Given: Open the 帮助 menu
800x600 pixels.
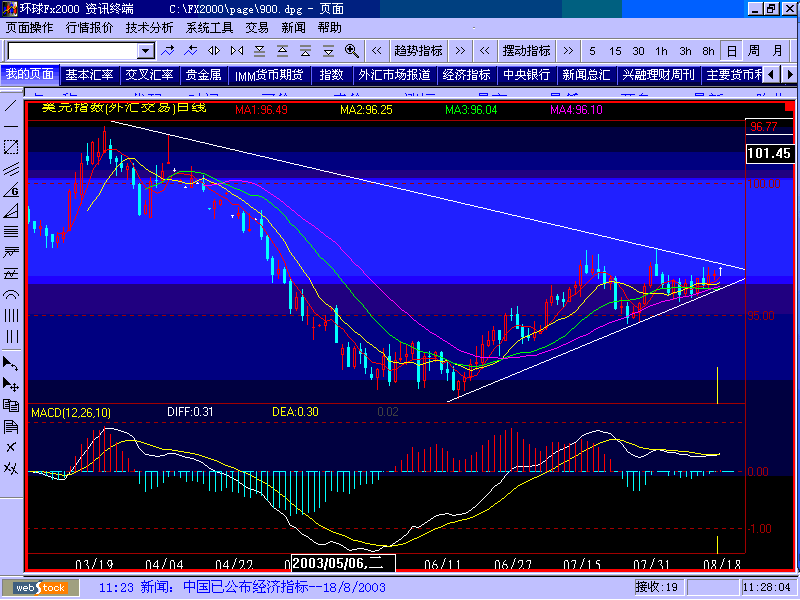Looking at the screenshot, I should [329, 28].
